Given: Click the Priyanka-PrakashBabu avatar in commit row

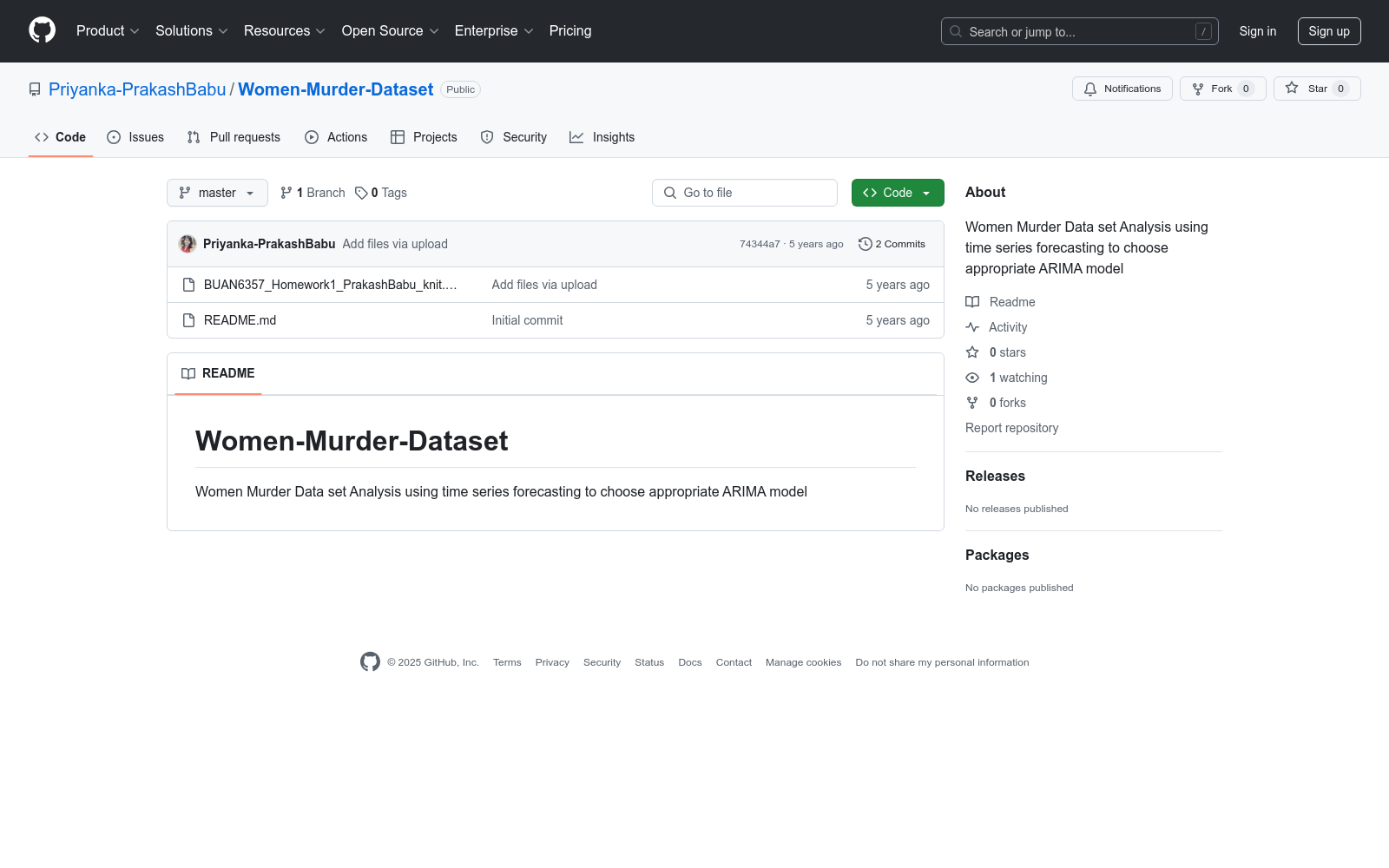Looking at the screenshot, I should 188,244.
